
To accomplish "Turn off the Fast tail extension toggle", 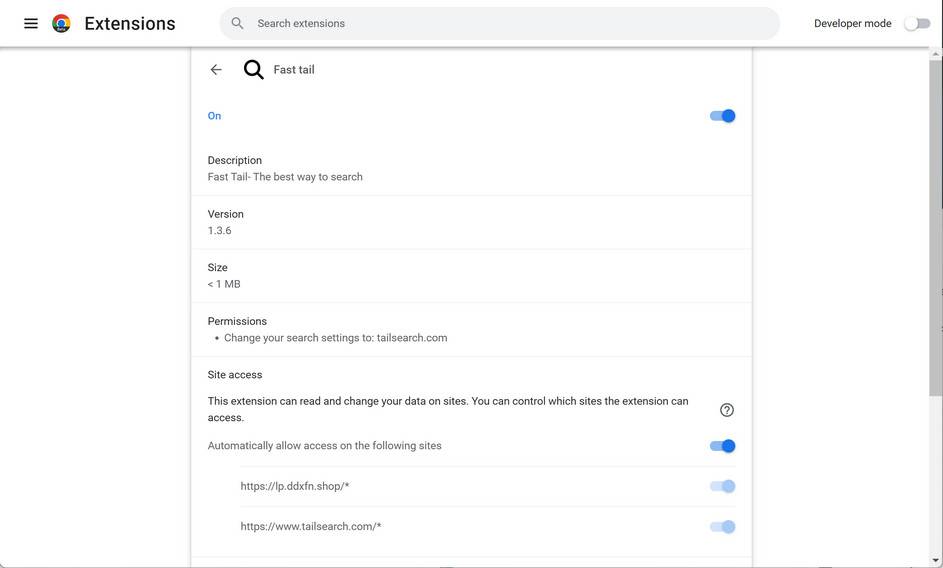I will pyautogui.click(x=723, y=116).
